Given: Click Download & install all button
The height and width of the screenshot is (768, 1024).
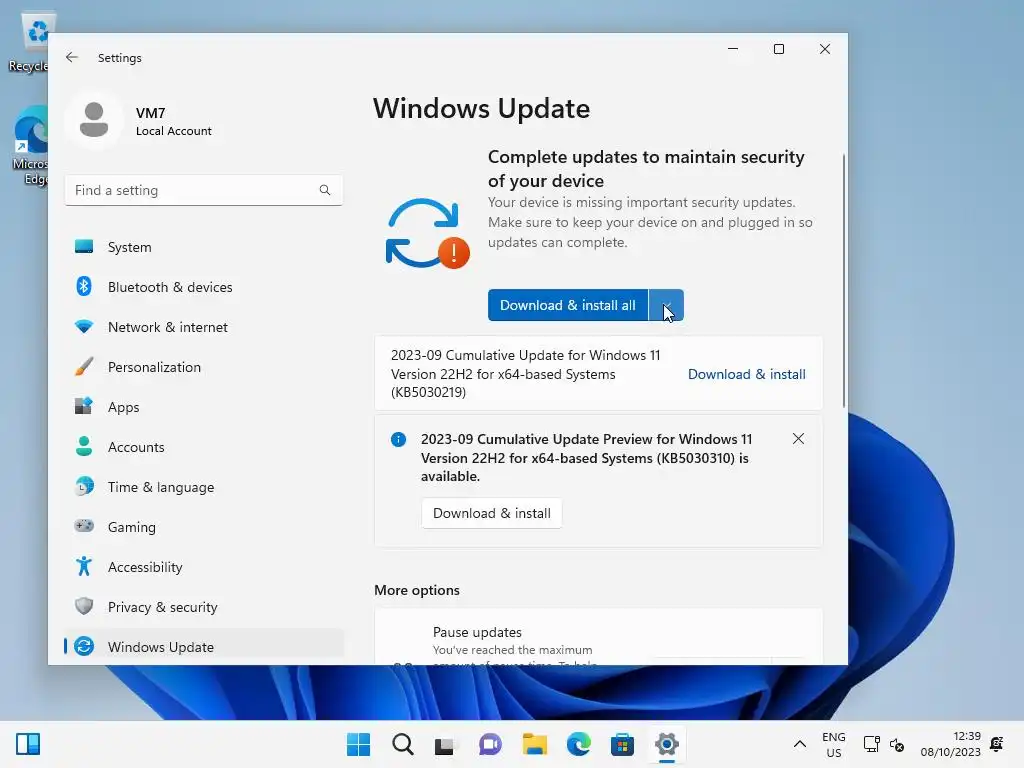Looking at the screenshot, I should (568, 305).
